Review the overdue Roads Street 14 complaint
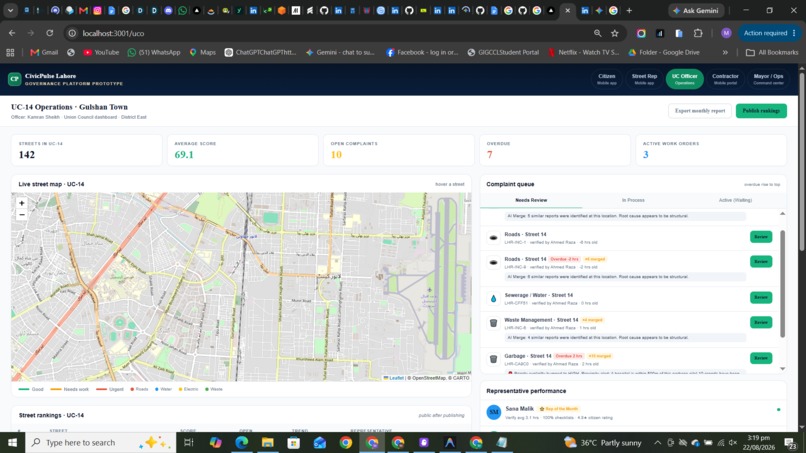806x453 pixels. 761,262
